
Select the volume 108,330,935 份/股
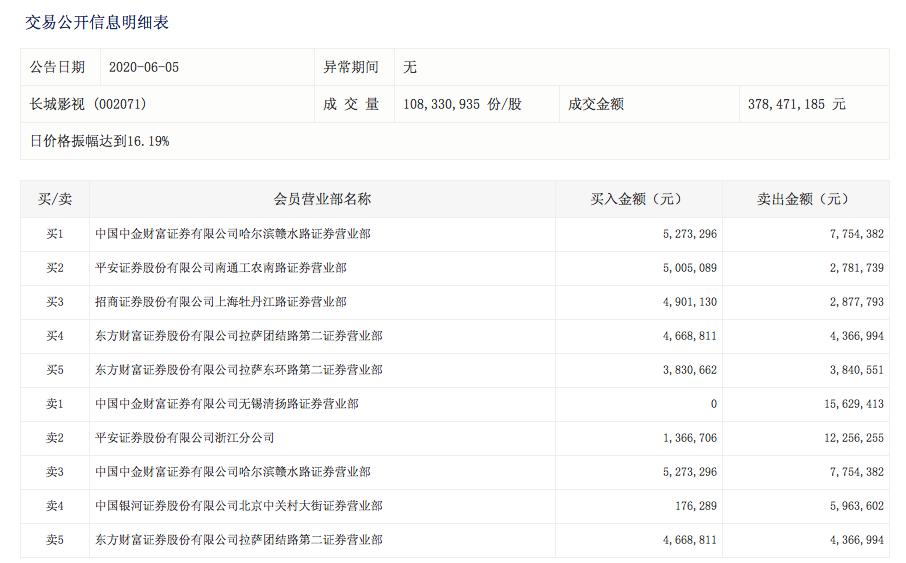pyautogui.click(x=462, y=104)
